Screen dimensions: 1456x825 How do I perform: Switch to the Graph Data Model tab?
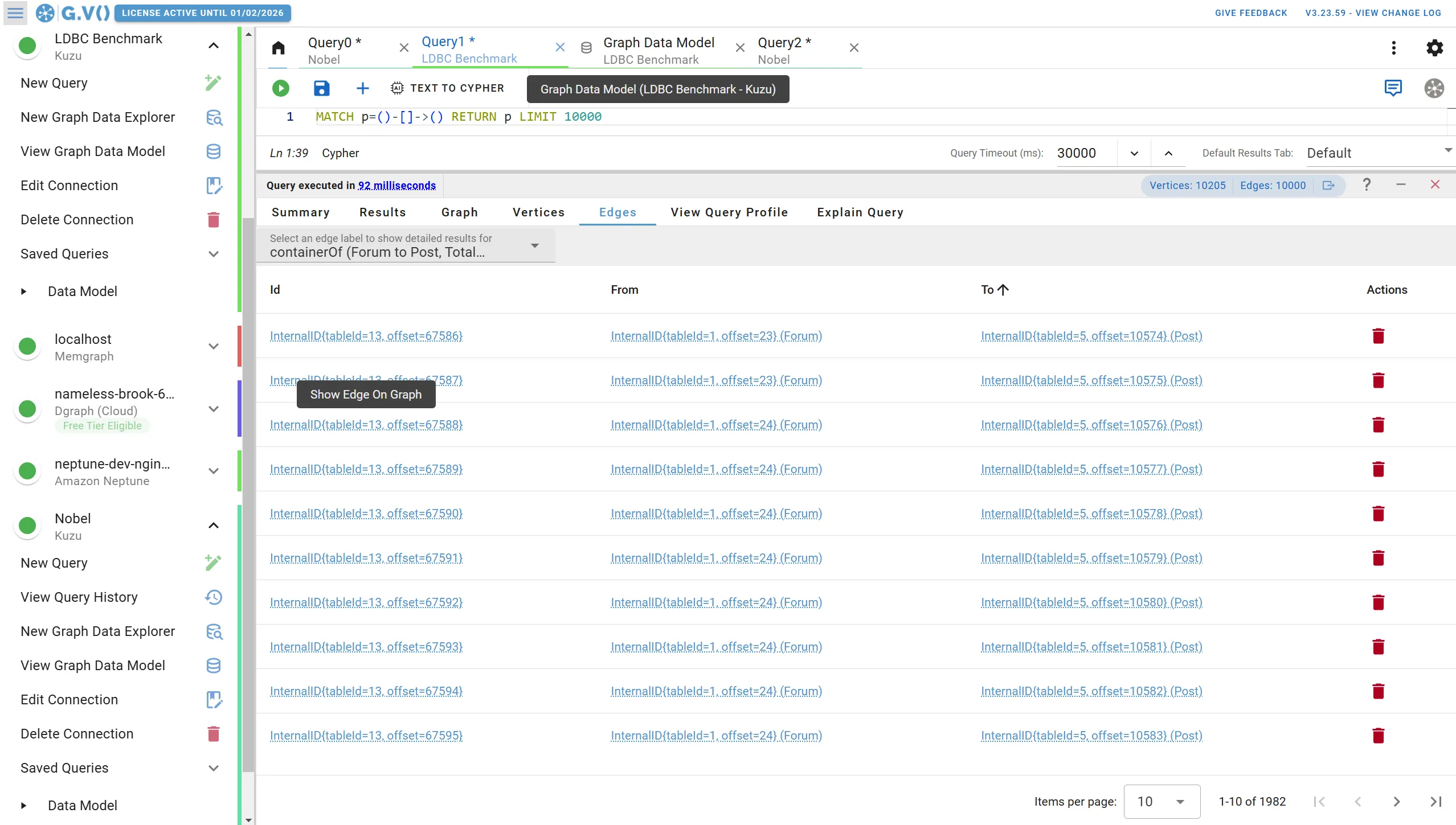tap(658, 49)
